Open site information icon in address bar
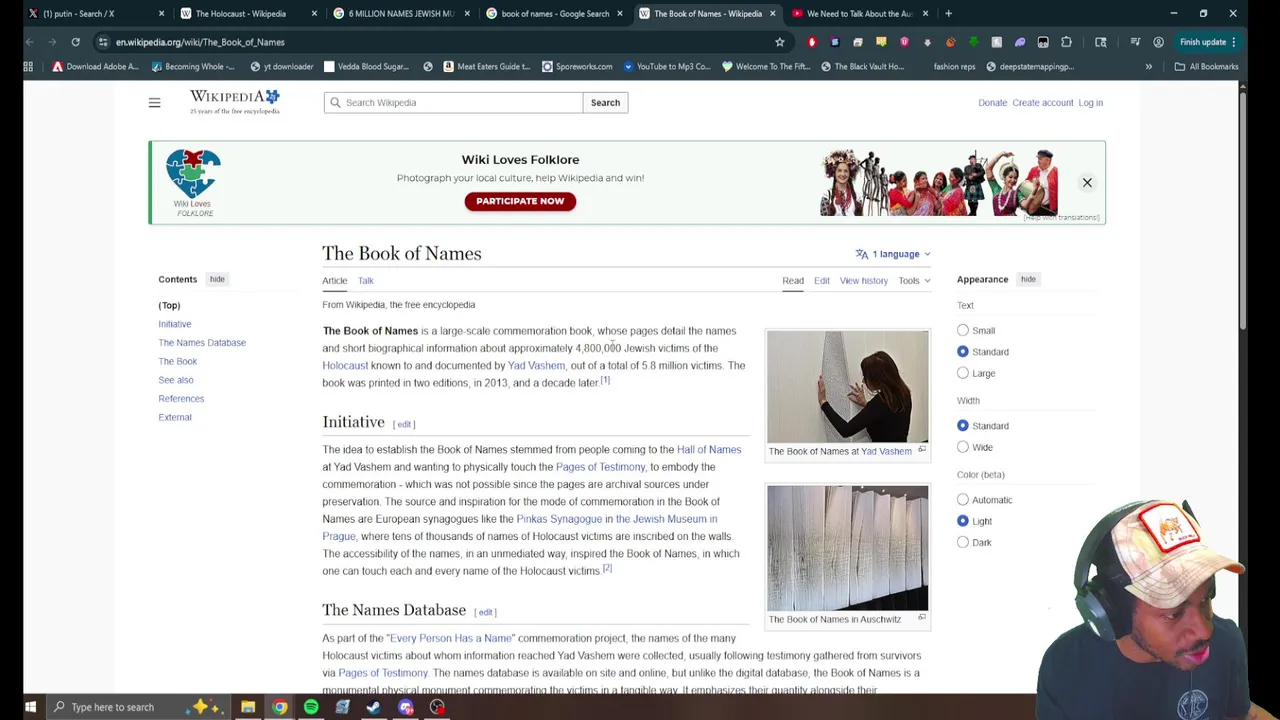Viewport: 1280px width, 720px height. coord(103,42)
